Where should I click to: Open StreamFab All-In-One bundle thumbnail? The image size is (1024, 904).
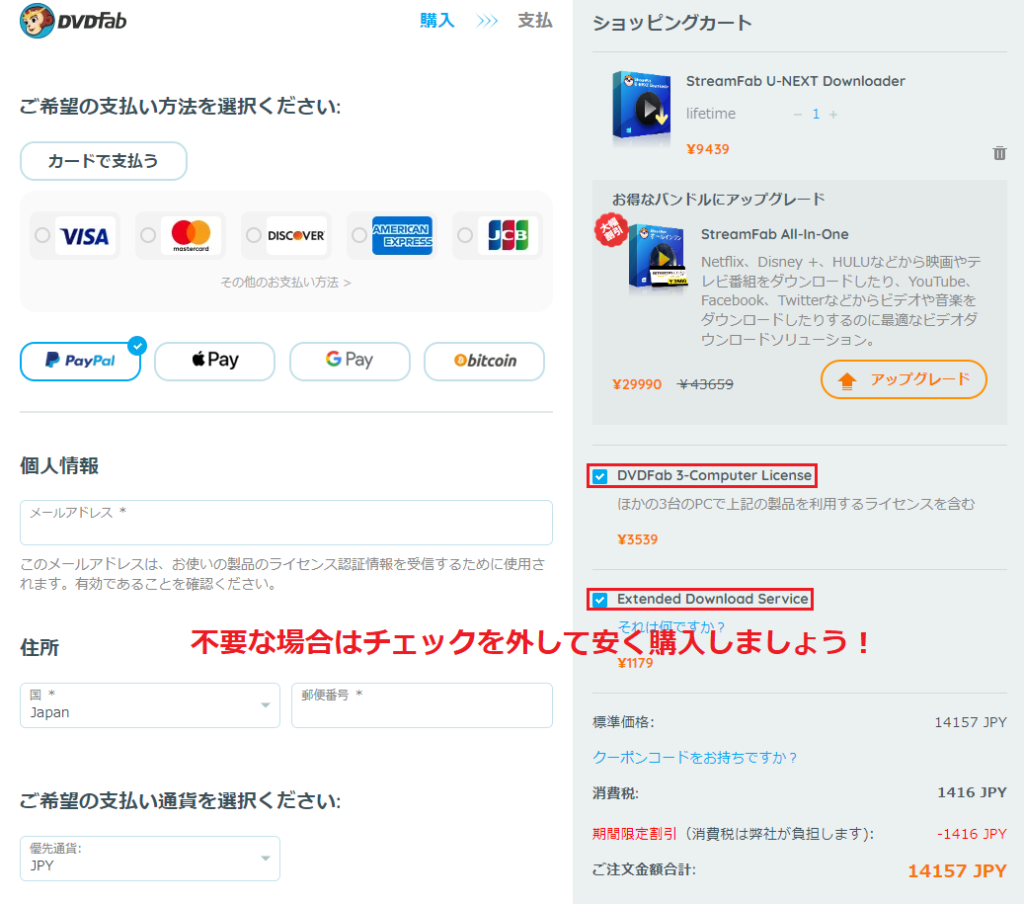657,257
